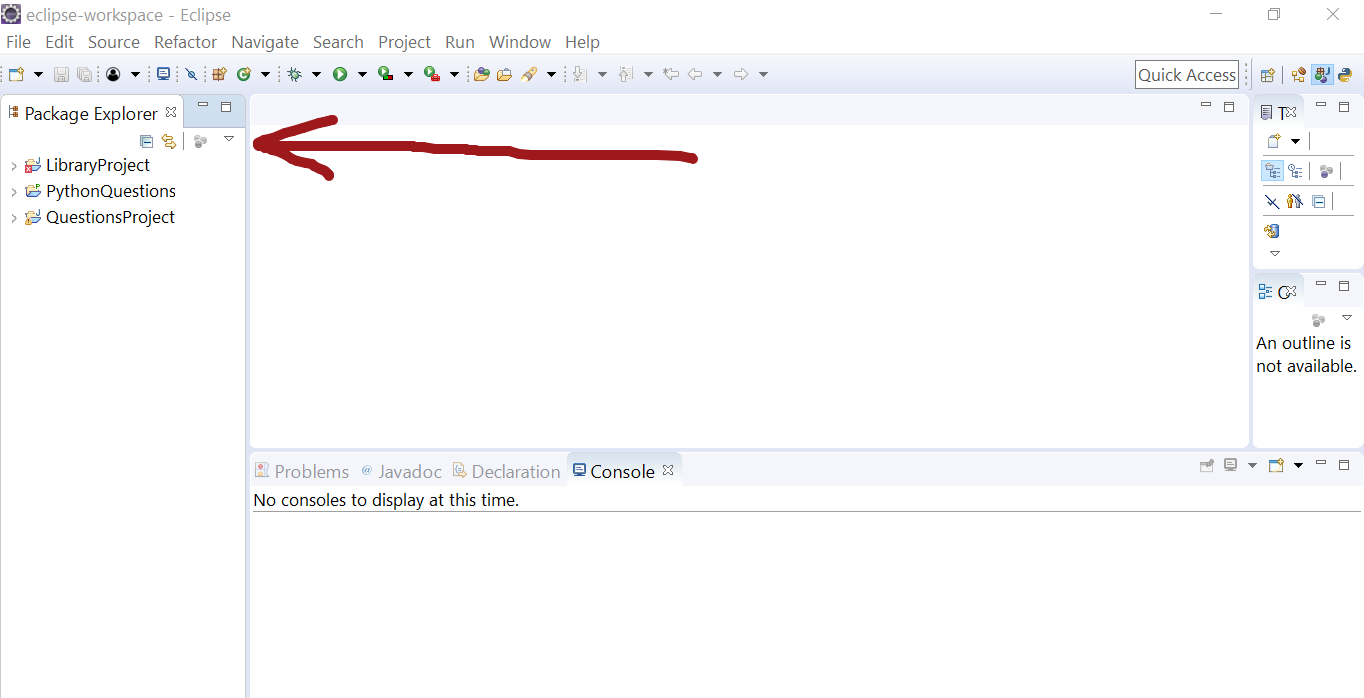Toggle Link with Editor in Package Explorer
Image resolution: width=1364 pixels, height=698 pixels.
tap(169, 141)
